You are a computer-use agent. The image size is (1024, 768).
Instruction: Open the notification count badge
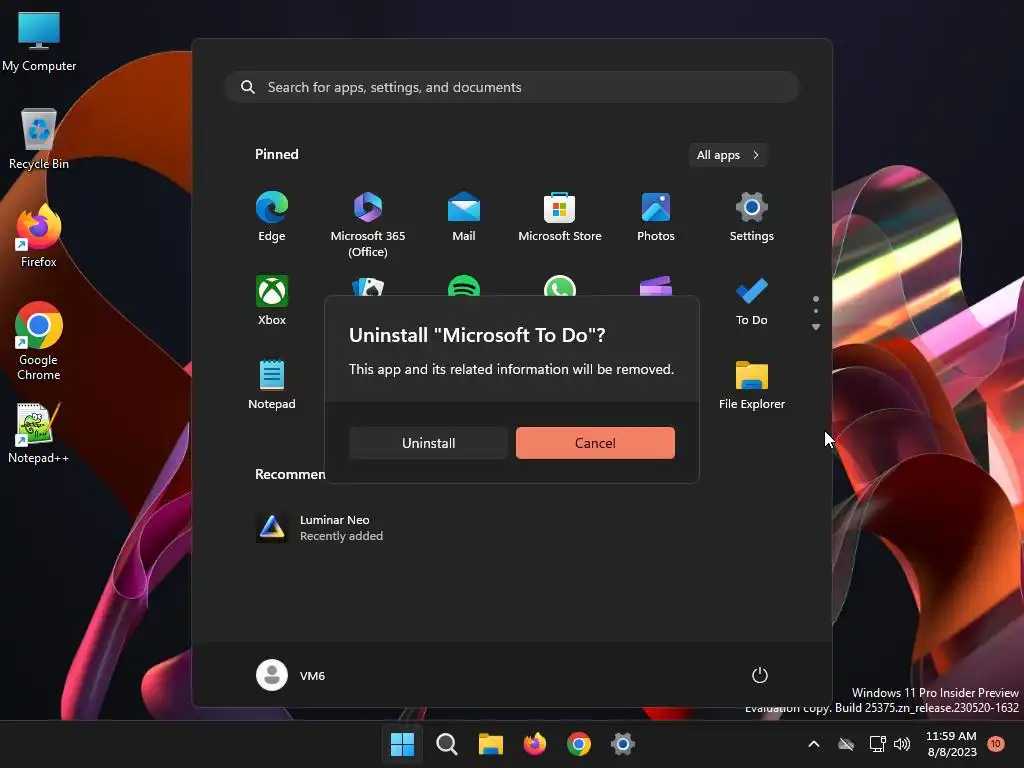tap(996, 743)
